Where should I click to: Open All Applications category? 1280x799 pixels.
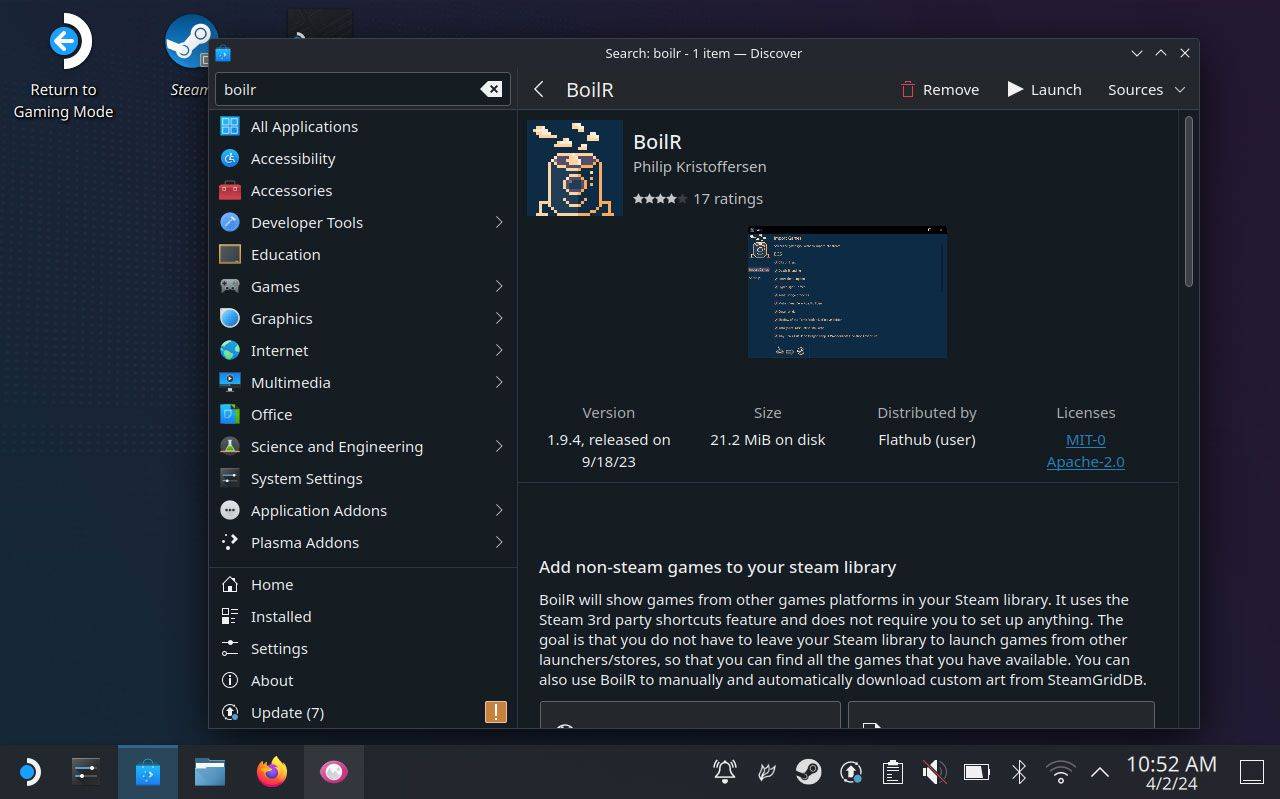click(x=363, y=126)
